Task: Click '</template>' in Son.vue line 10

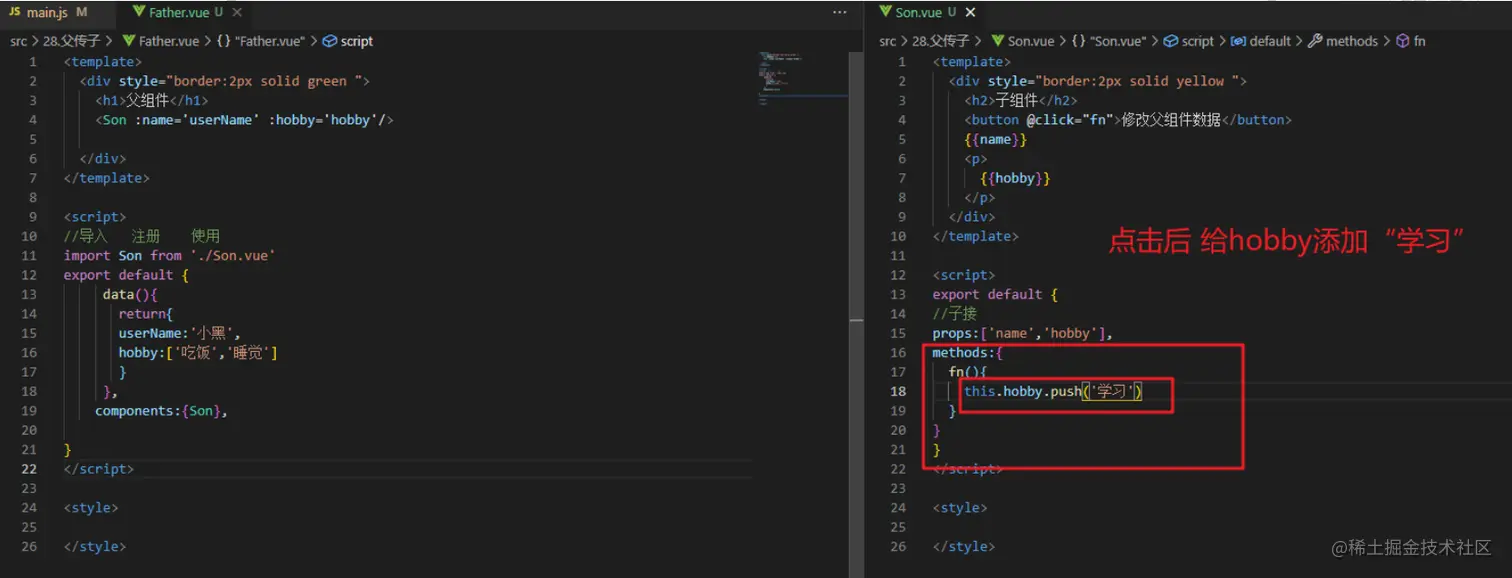Action: [975, 236]
